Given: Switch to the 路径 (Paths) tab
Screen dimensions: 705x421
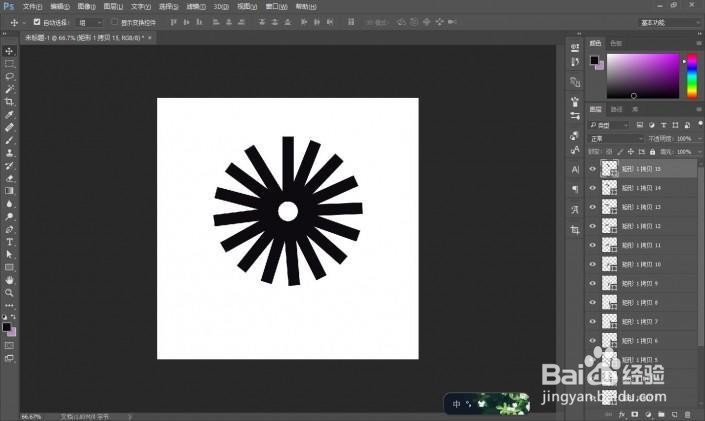Looking at the screenshot, I should 616,109.
